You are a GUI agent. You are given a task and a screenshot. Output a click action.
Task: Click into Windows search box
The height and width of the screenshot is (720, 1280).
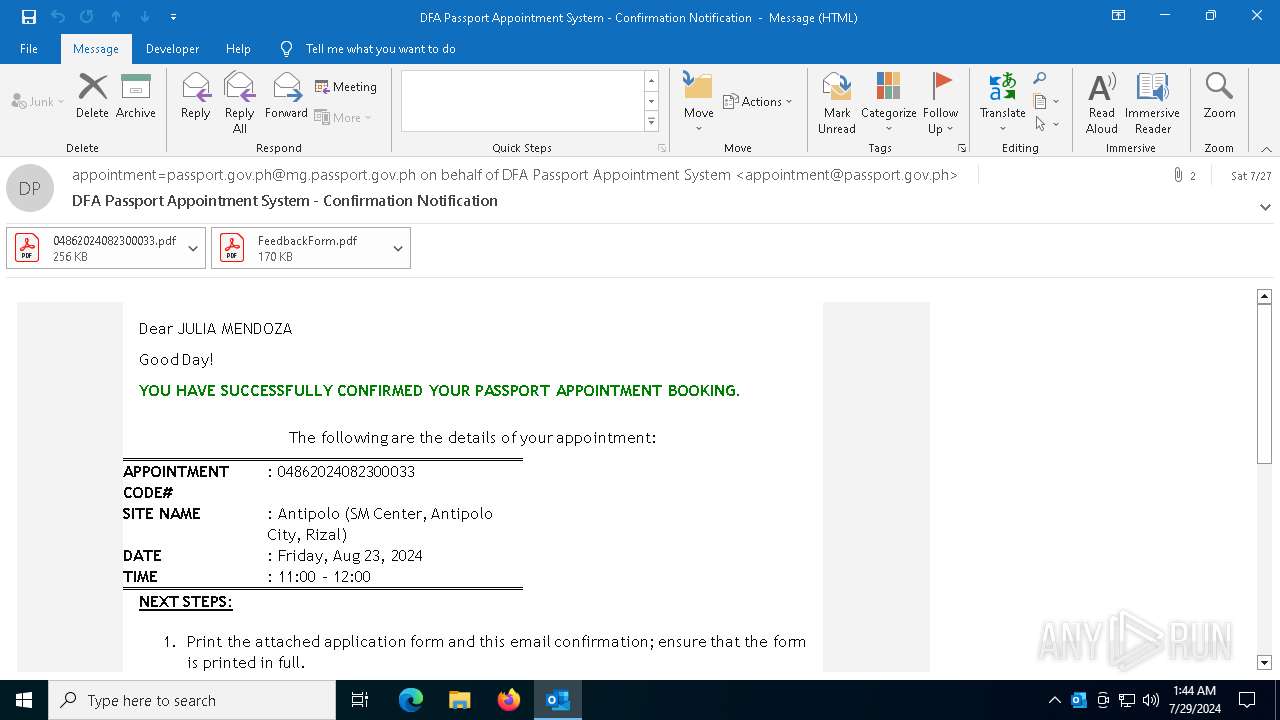[x=192, y=700]
